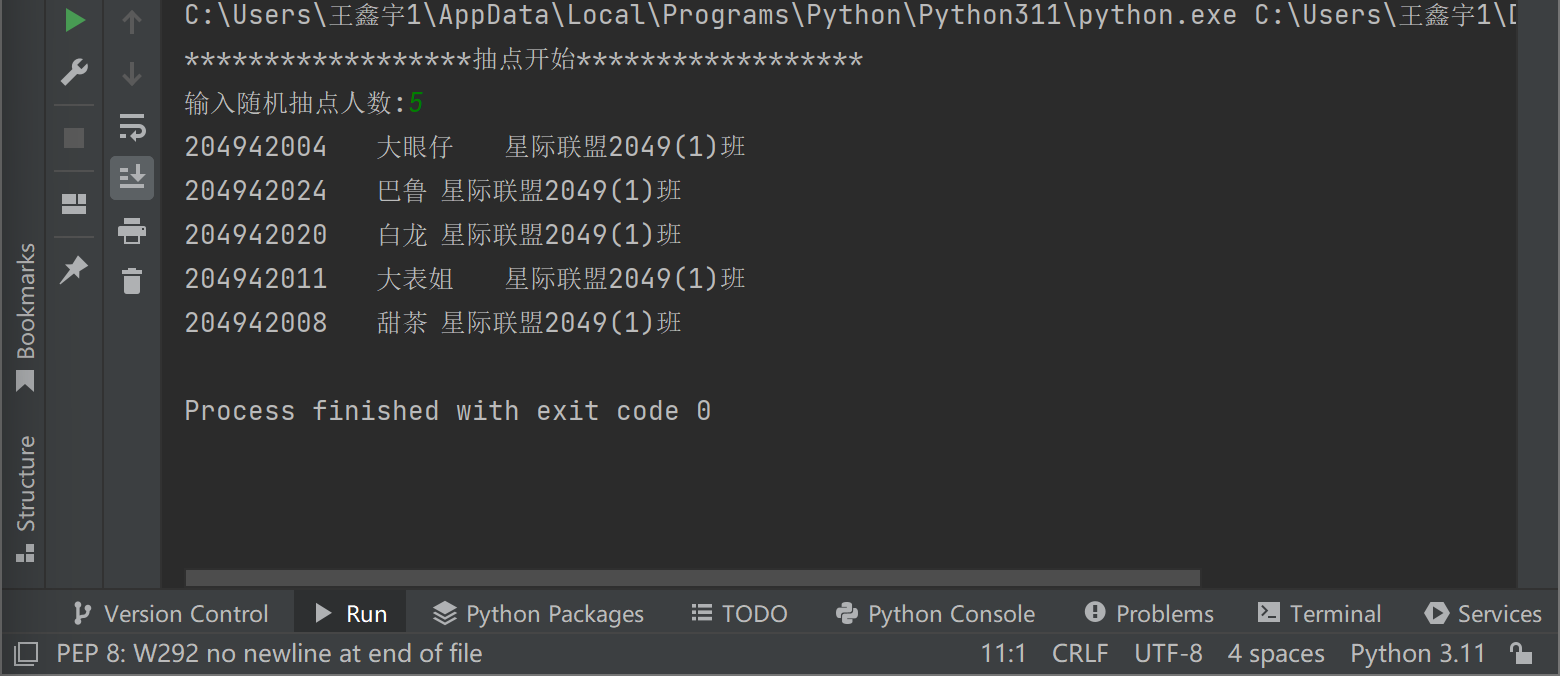Switch to the Terminal tab

[x=1320, y=613]
